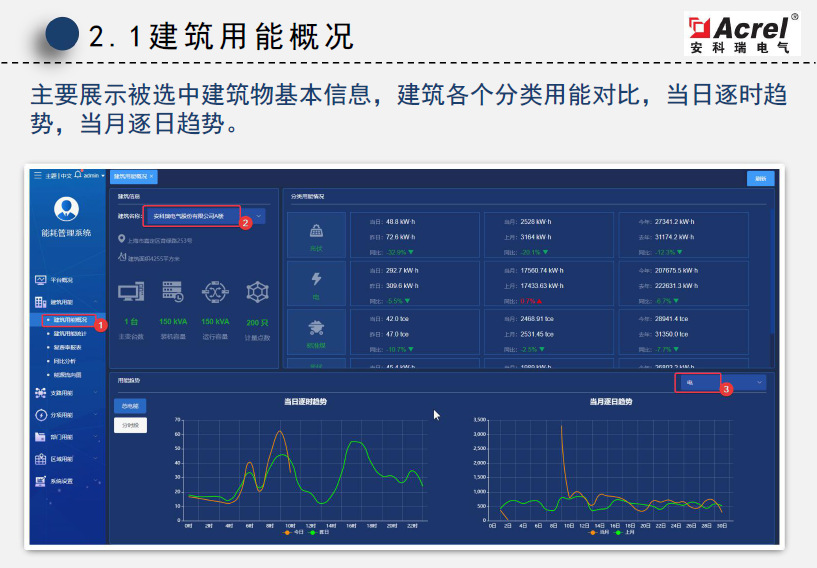The height and width of the screenshot is (568, 817).
Task: Open 建筑用能统计 submenu item
Action: coord(70,334)
